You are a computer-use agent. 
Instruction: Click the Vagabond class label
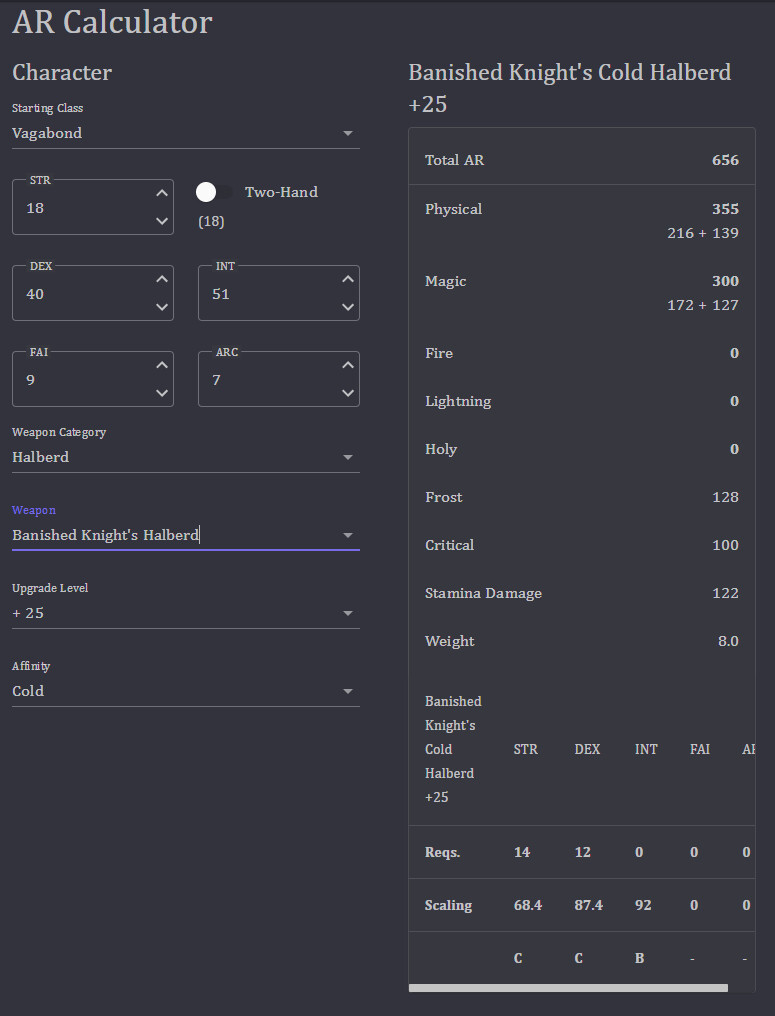click(x=43, y=133)
